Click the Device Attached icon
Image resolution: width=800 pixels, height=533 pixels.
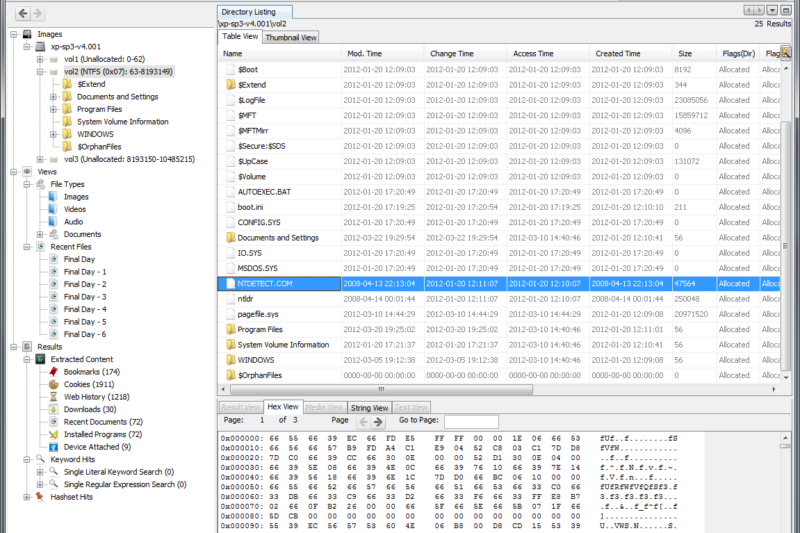pos(54,447)
